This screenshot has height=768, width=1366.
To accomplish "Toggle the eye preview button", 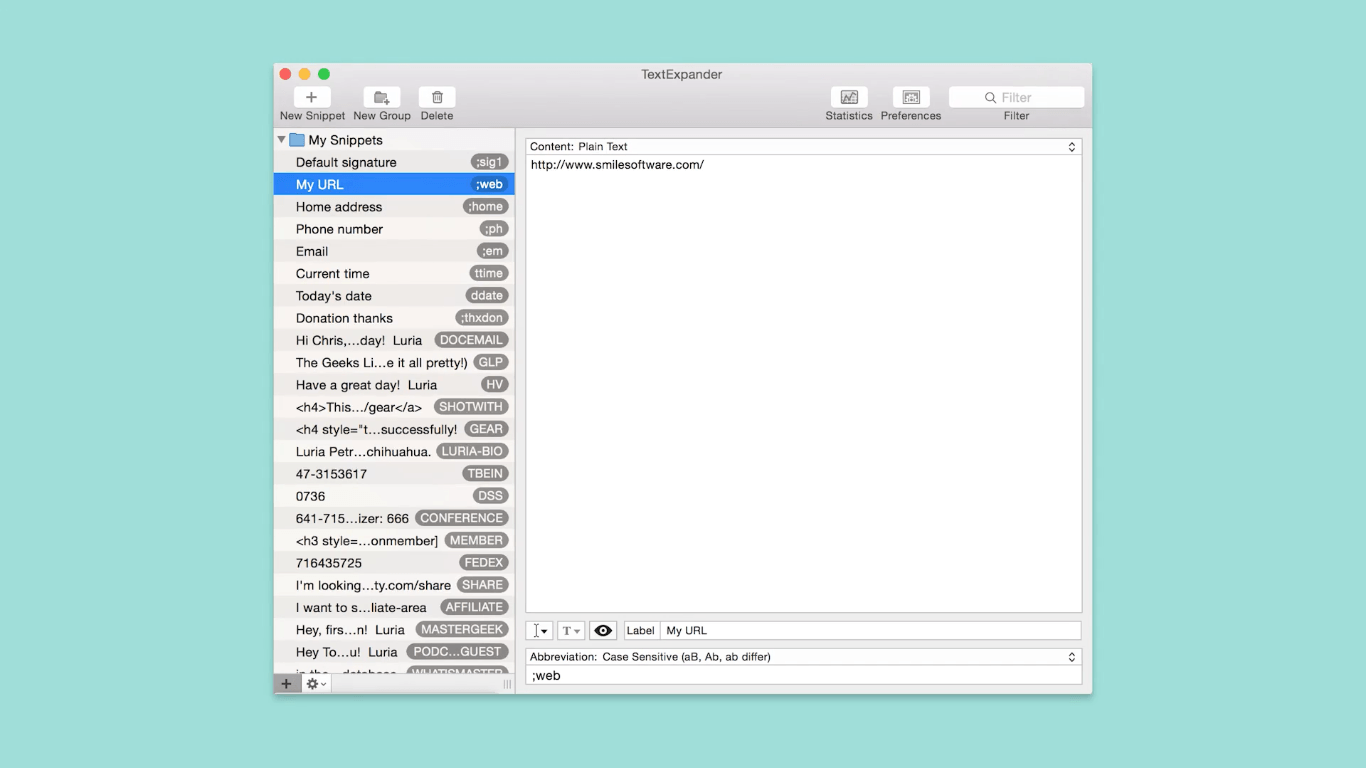I will coord(603,631).
